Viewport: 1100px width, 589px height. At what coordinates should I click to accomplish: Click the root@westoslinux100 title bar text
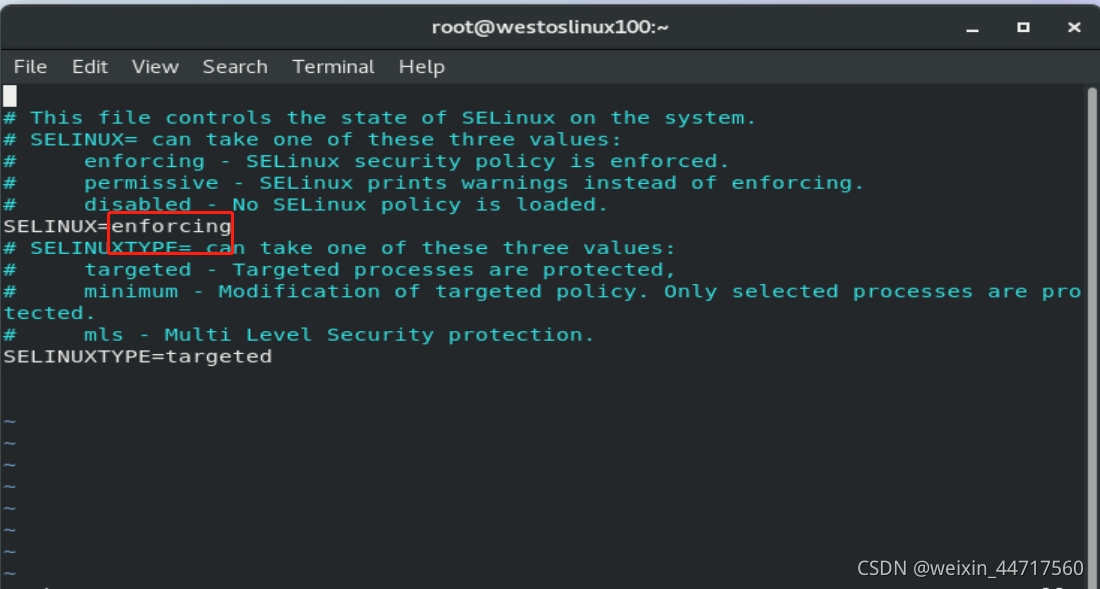click(x=550, y=27)
